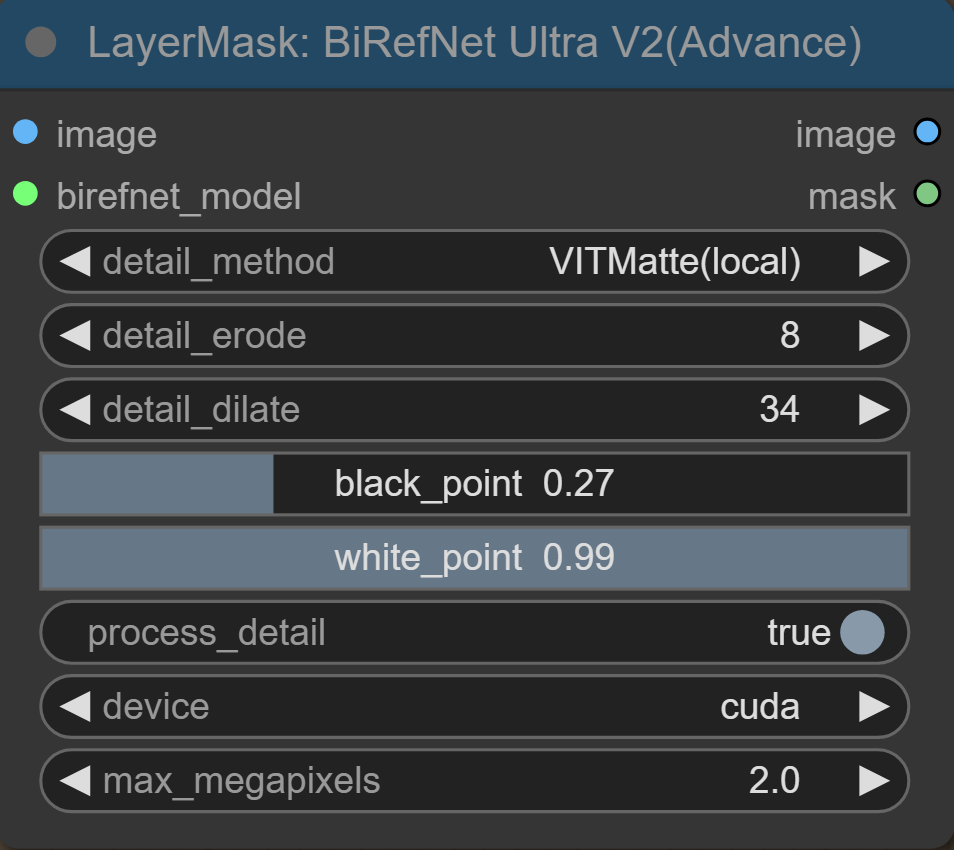Click the birefnet_model input socket dot
This screenshot has width=954, height=850.
point(25,194)
